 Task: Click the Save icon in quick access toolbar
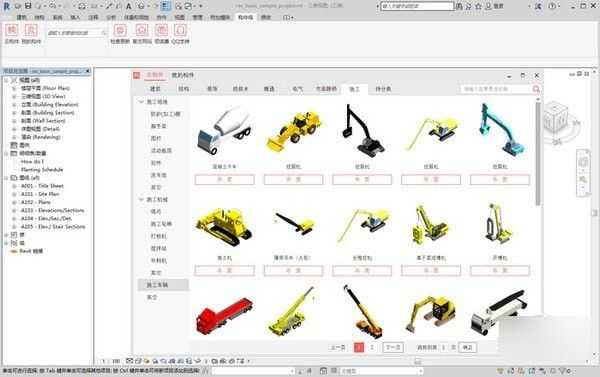tap(28, 6)
